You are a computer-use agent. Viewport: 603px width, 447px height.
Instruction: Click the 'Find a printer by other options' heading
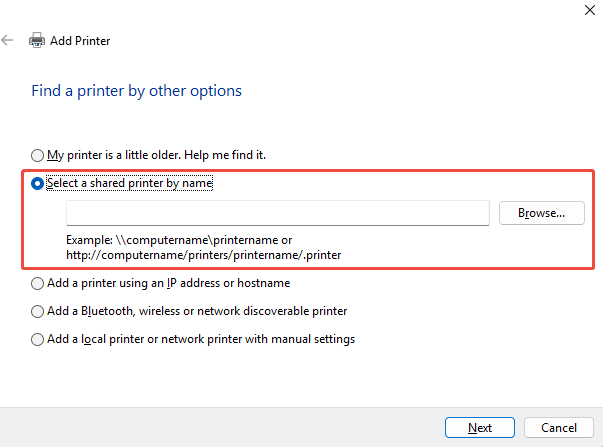tap(137, 91)
